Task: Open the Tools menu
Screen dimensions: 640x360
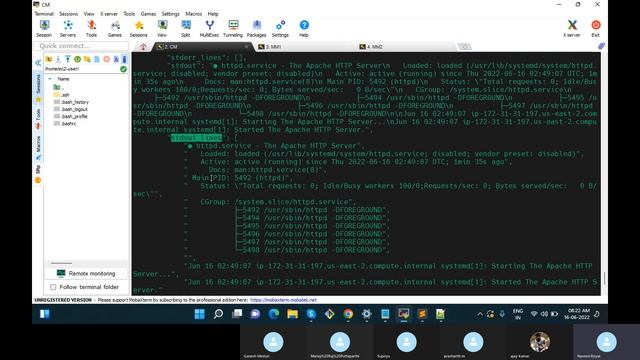Action: (x=129, y=14)
